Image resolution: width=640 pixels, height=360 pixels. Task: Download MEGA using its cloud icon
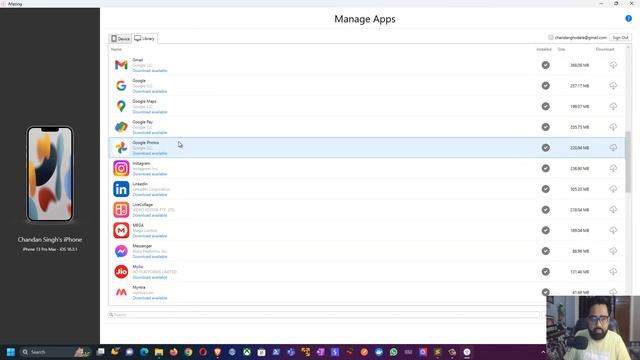(x=613, y=230)
